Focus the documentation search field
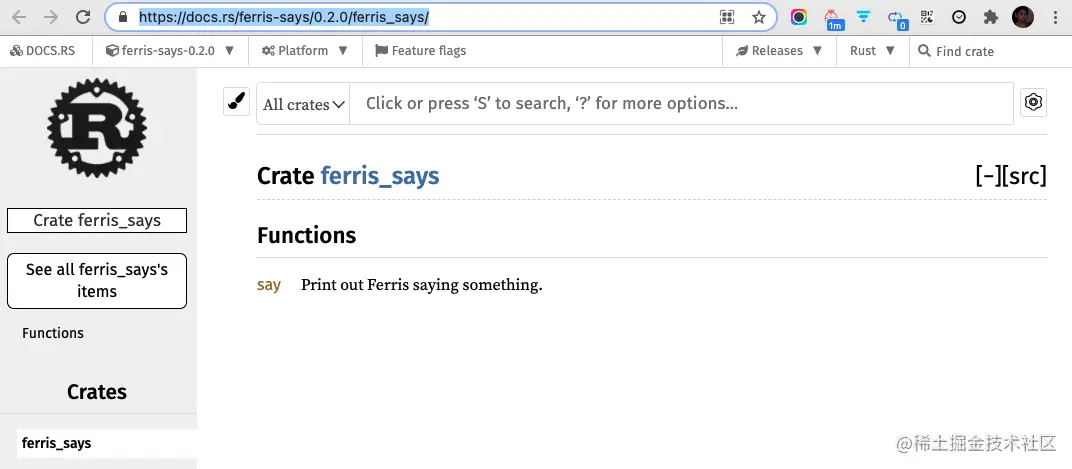Image resolution: width=1072 pixels, height=469 pixels. (680, 103)
